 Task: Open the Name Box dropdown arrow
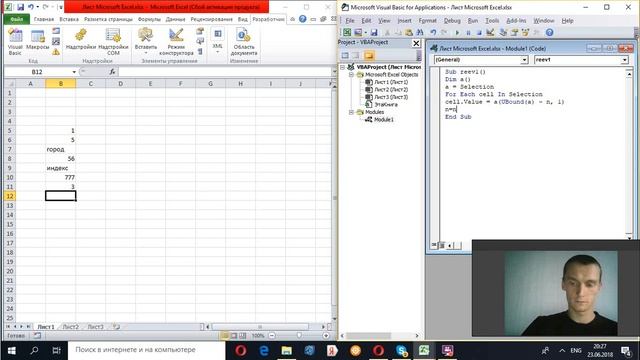tap(74, 72)
